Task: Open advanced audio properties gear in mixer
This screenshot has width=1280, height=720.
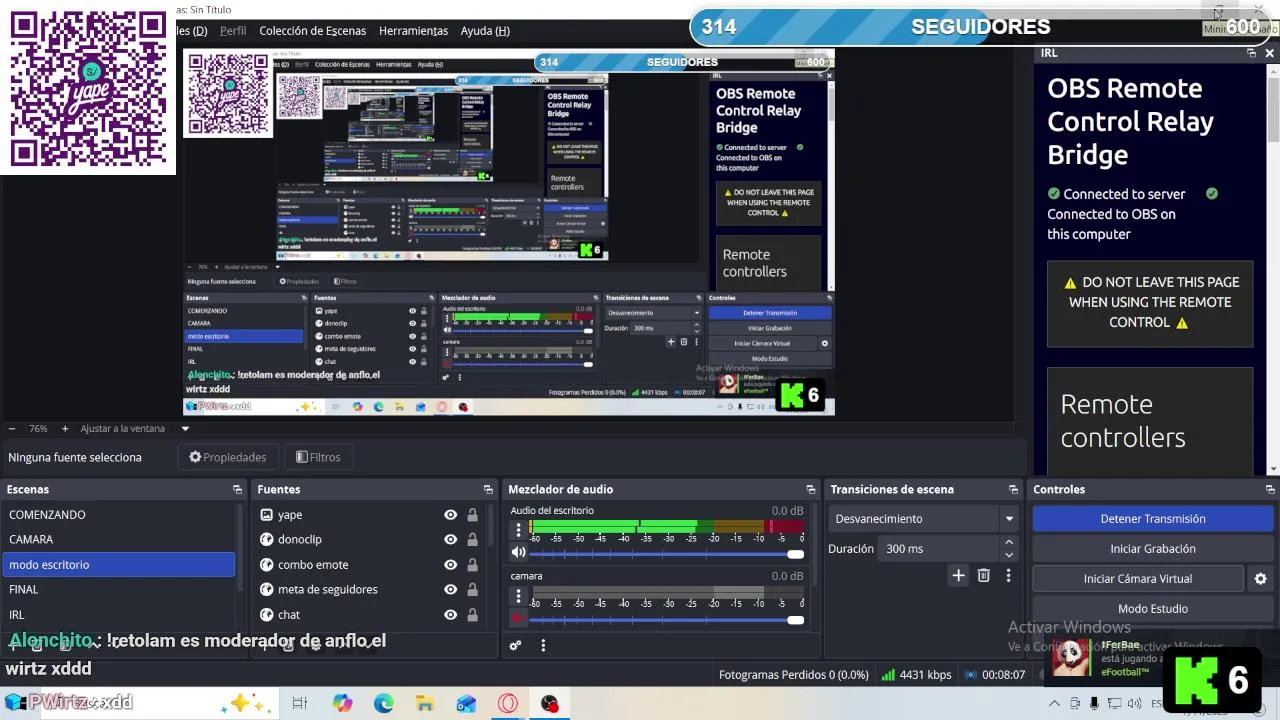Action: (515, 646)
